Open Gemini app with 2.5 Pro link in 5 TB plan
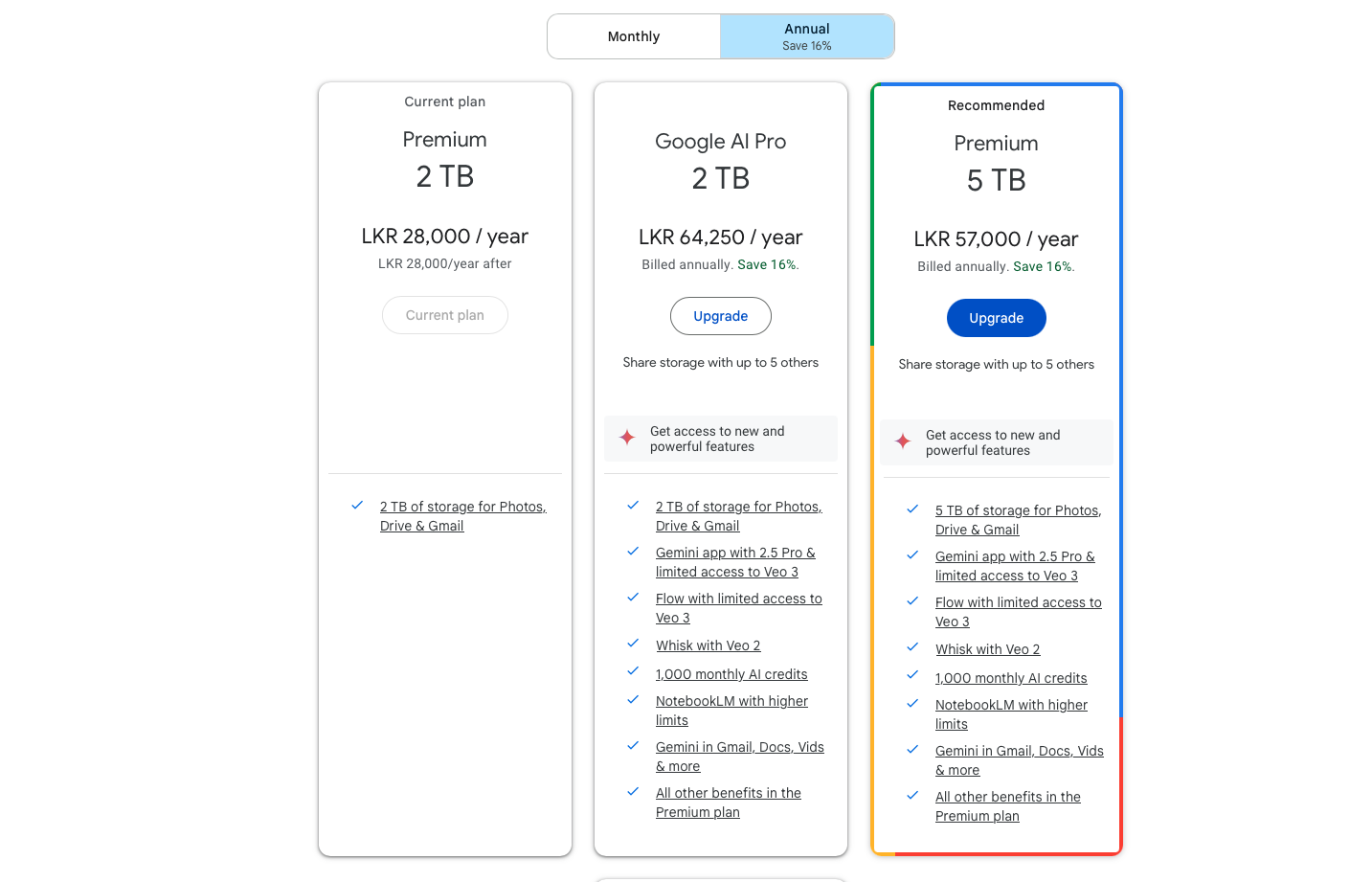The width and height of the screenshot is (1372, 882). click(x=1015, y=566)
